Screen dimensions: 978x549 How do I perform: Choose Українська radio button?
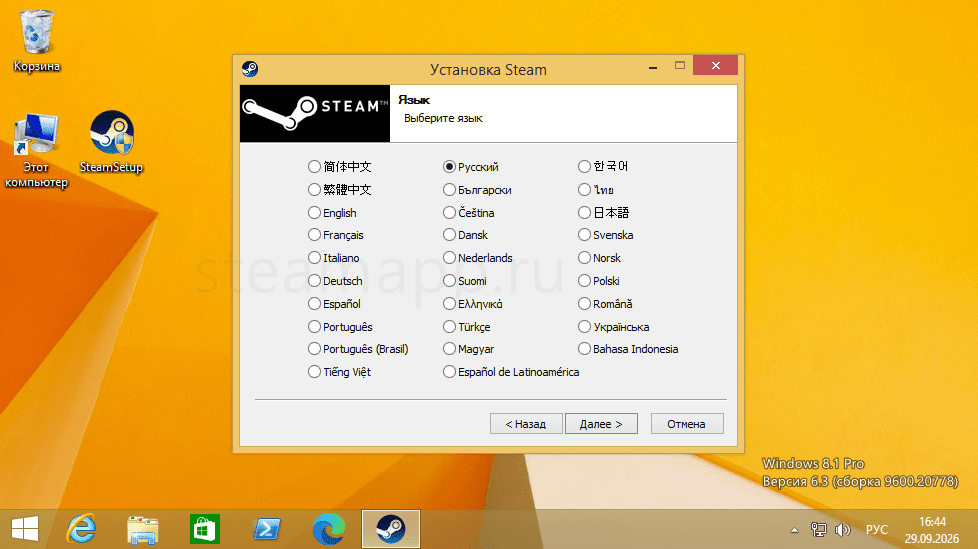click(614, 327)
